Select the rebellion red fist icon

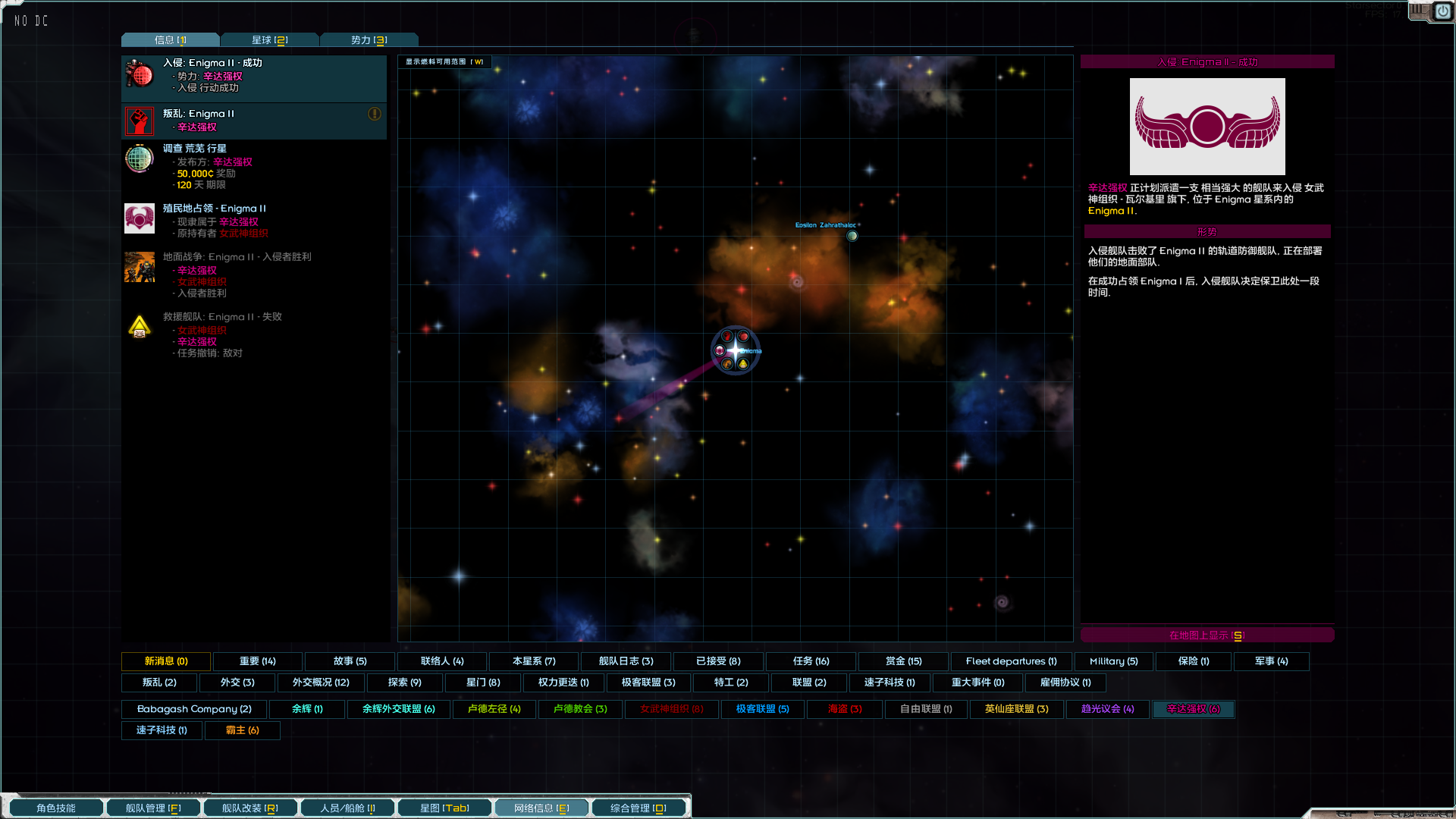[140, 121]
